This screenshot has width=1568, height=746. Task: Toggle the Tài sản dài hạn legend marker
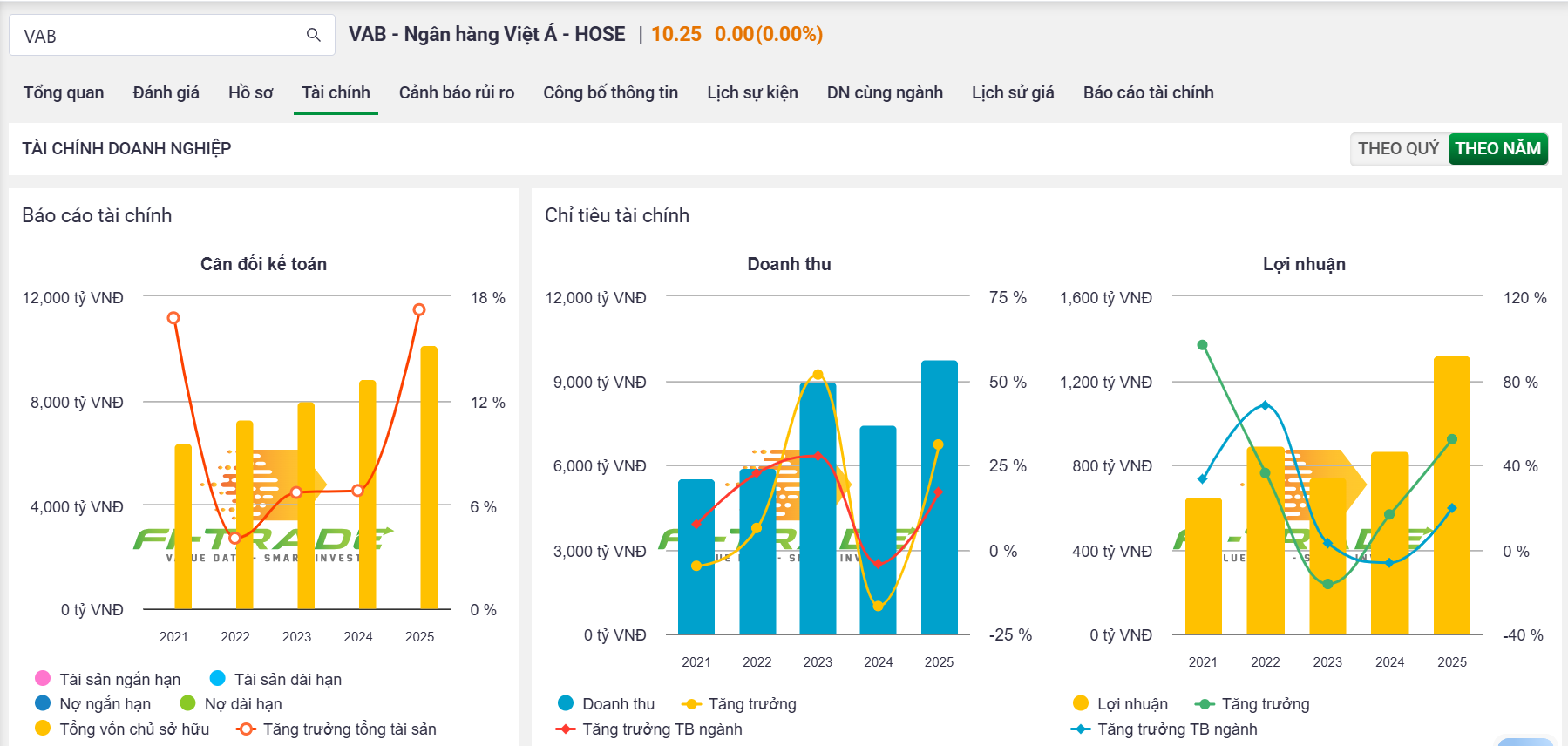218,678
